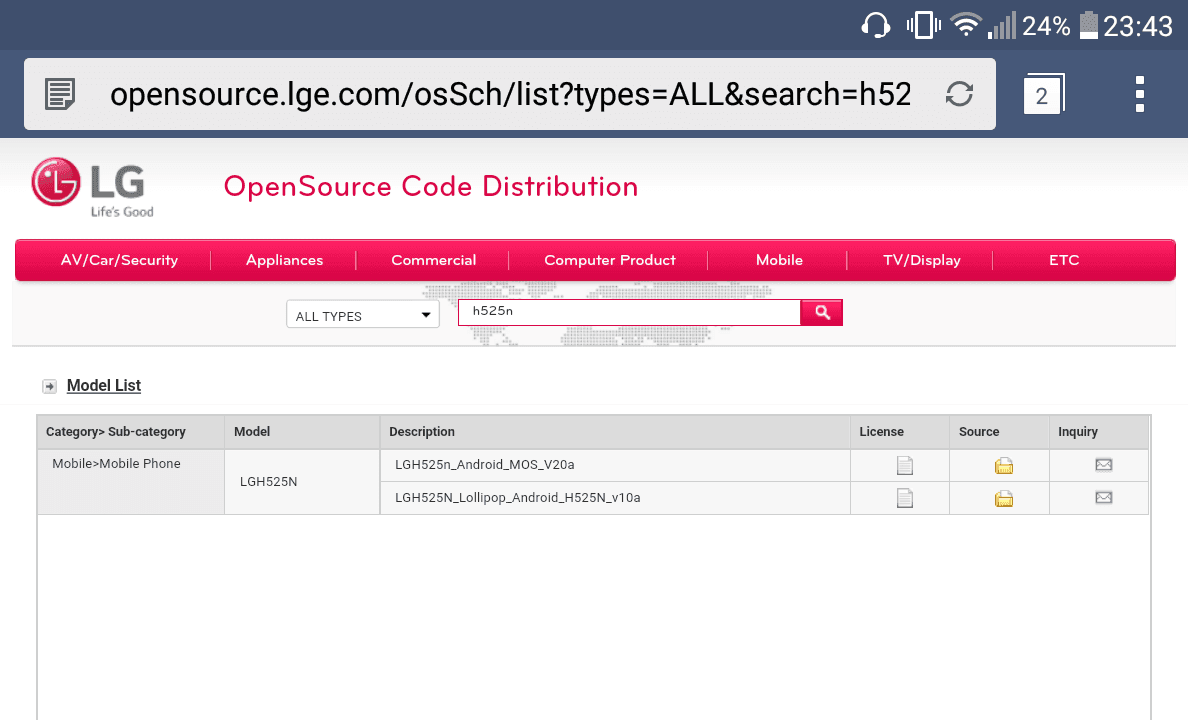Download source for LGH525n_Android_MOS_V20a
Screen dimensions: 1188x720
point(1004,465)
